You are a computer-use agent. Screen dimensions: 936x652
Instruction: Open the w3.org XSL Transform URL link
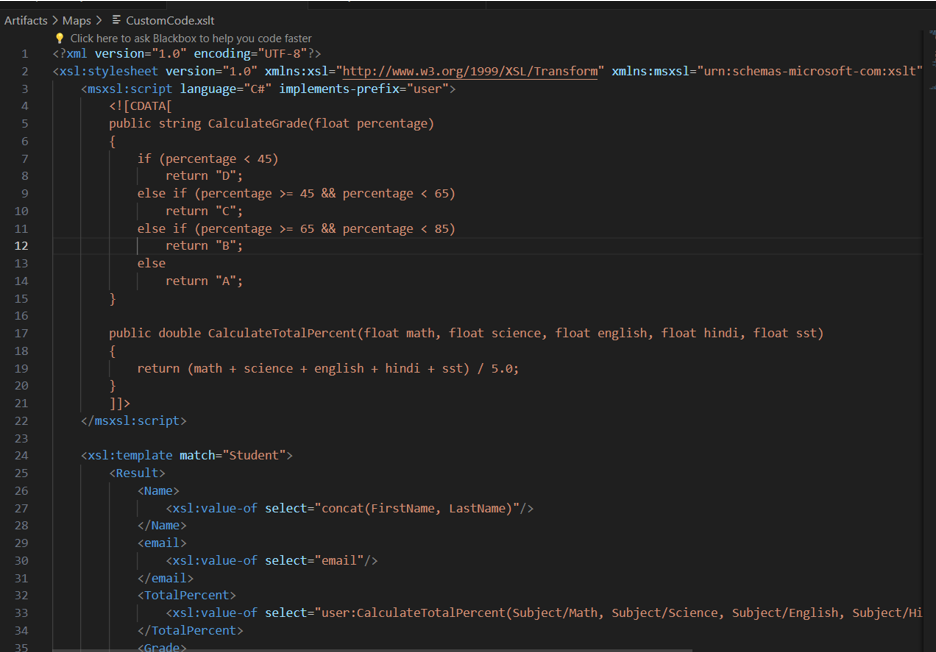point(470,71)
